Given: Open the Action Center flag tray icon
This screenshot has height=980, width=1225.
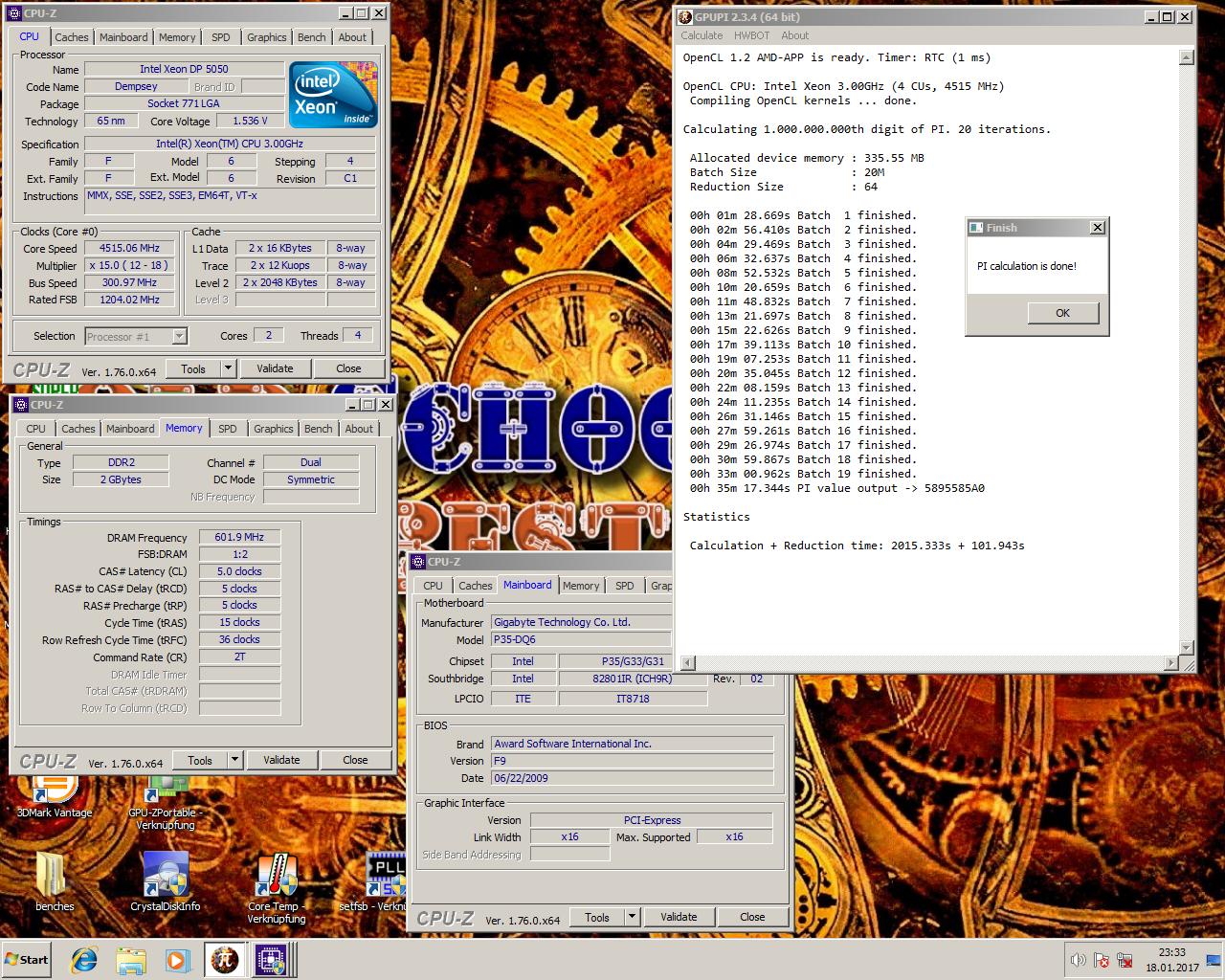Looking at the screenshot, I should point(1102,960).
